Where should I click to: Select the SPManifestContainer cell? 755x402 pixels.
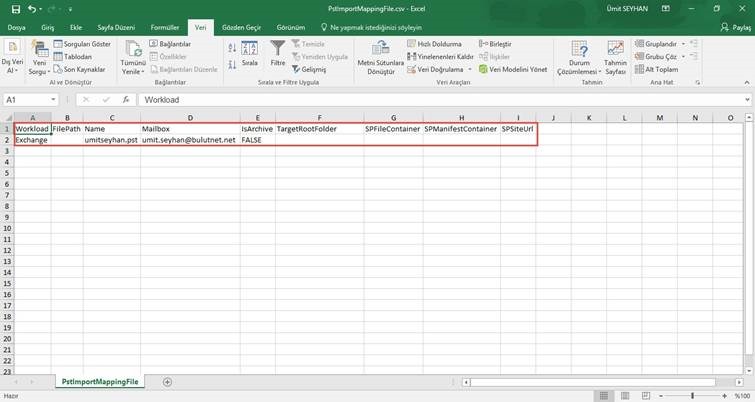(x=461, y=129)
